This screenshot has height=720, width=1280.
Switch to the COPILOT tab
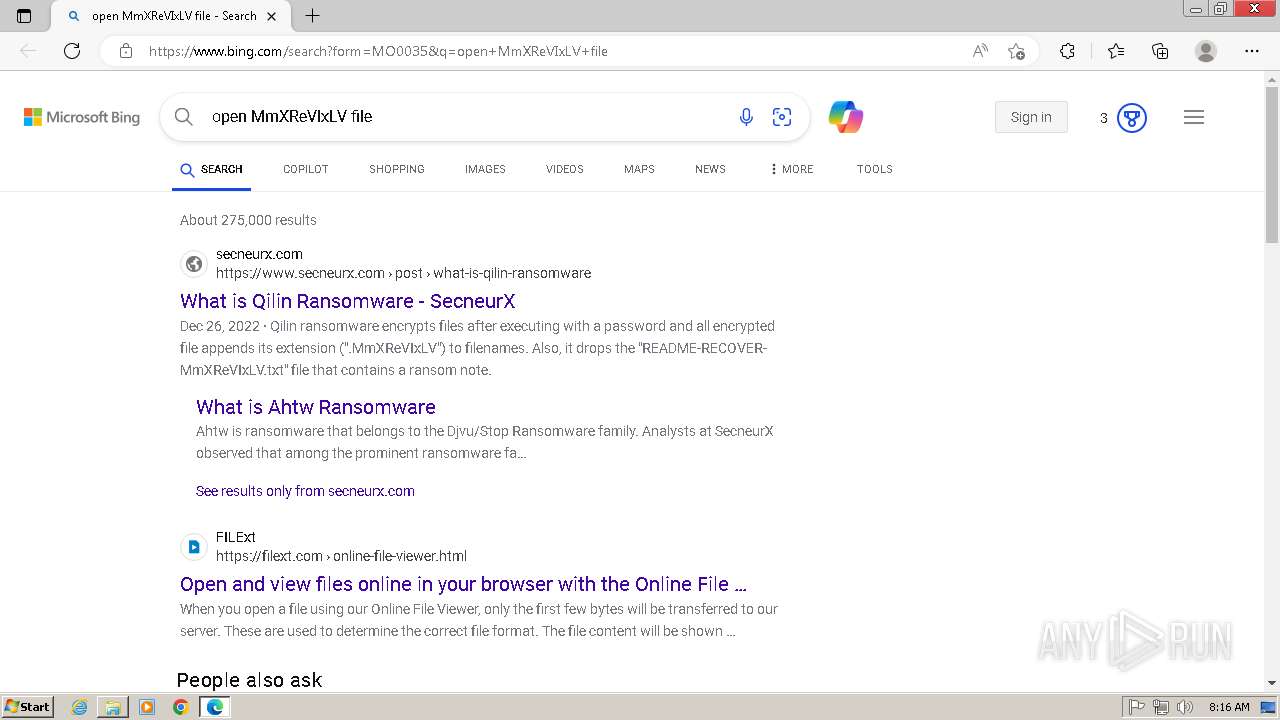coord(306,169)
